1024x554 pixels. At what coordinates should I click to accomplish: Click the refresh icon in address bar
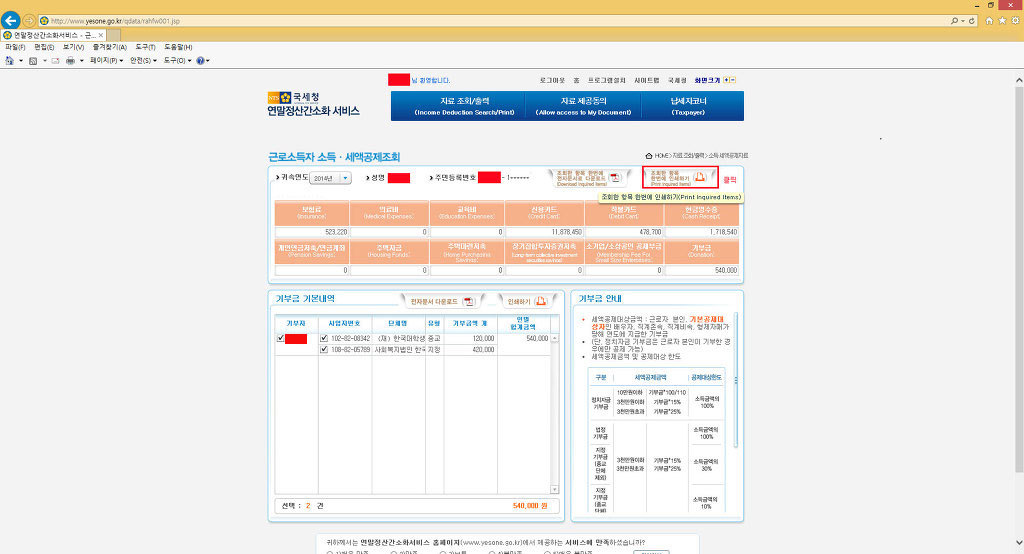(x=972, y=21)
